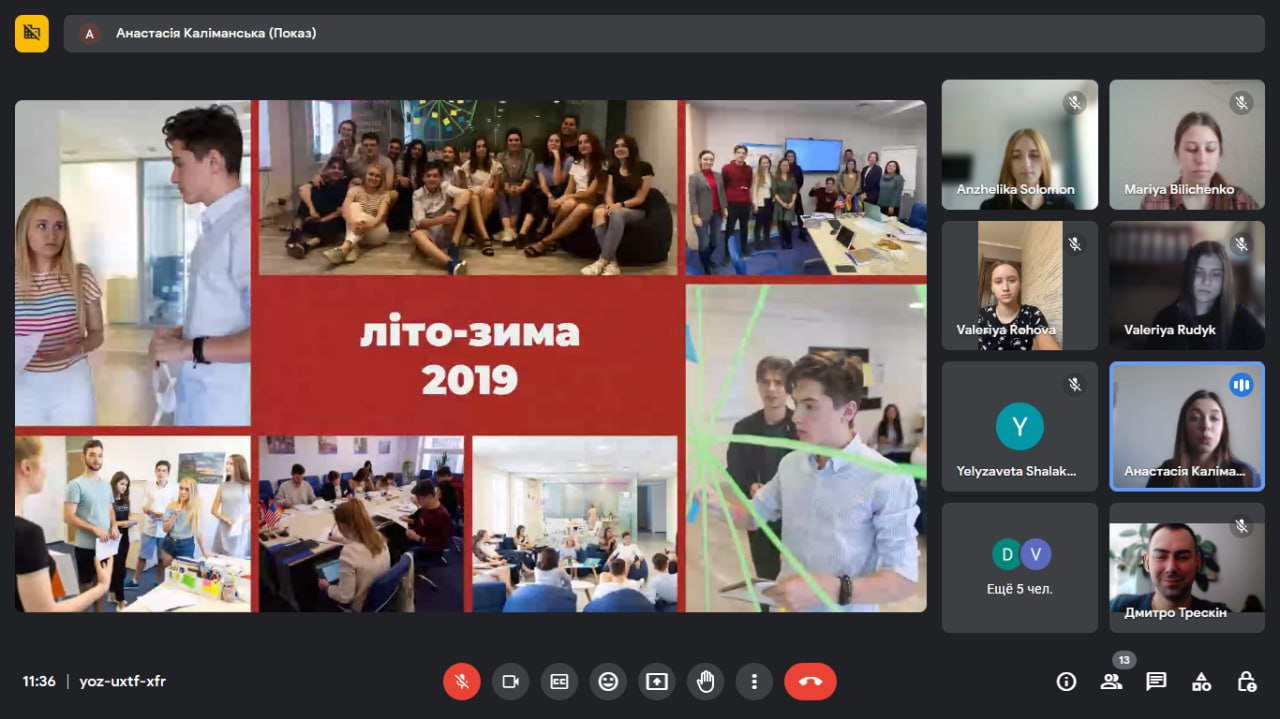This screenshot has width=1280, height=719.
Task: Toggle the camera button
Action: 511,681
